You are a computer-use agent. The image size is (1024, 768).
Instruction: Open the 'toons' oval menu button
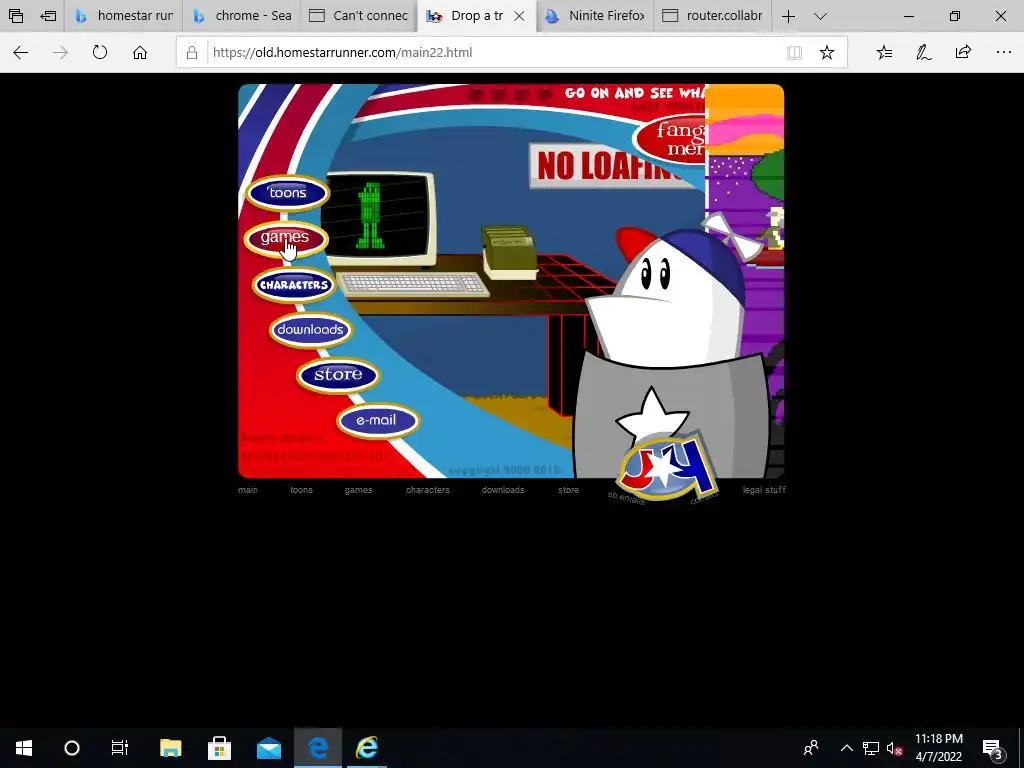tap(287, 193)
